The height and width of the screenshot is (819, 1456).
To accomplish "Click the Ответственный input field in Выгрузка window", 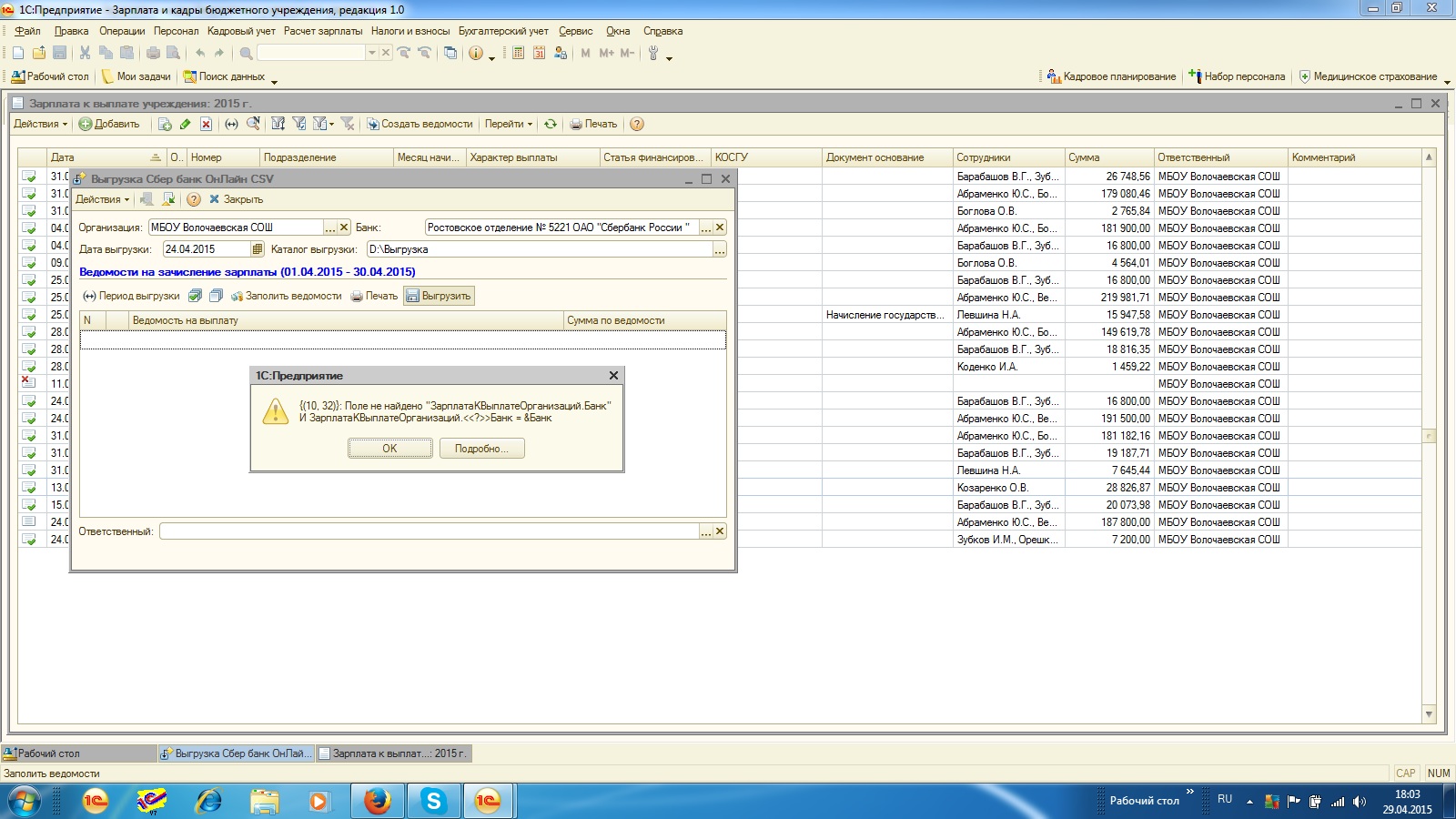I will point(429,531).
